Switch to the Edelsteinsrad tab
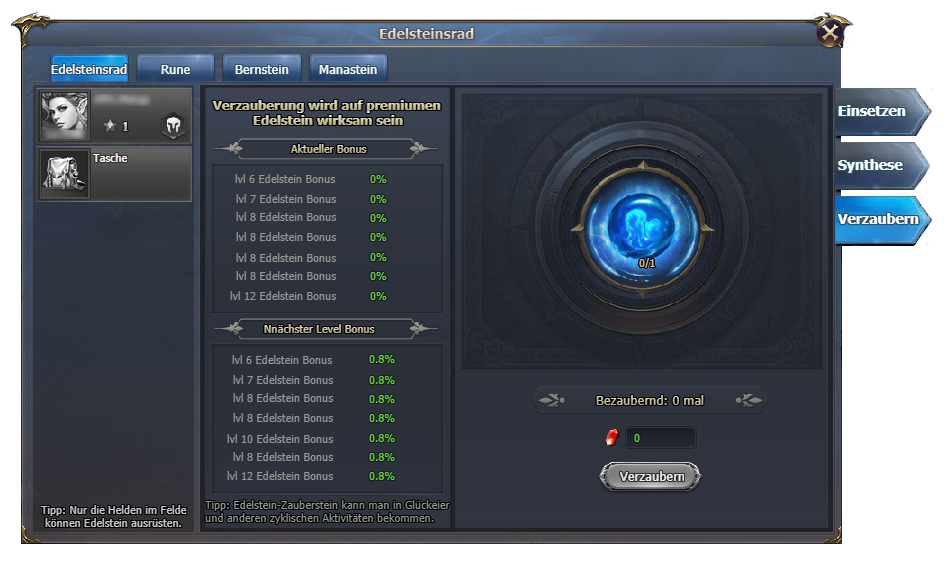The height and width of the screenshot is (572, 950). (89, 70)
